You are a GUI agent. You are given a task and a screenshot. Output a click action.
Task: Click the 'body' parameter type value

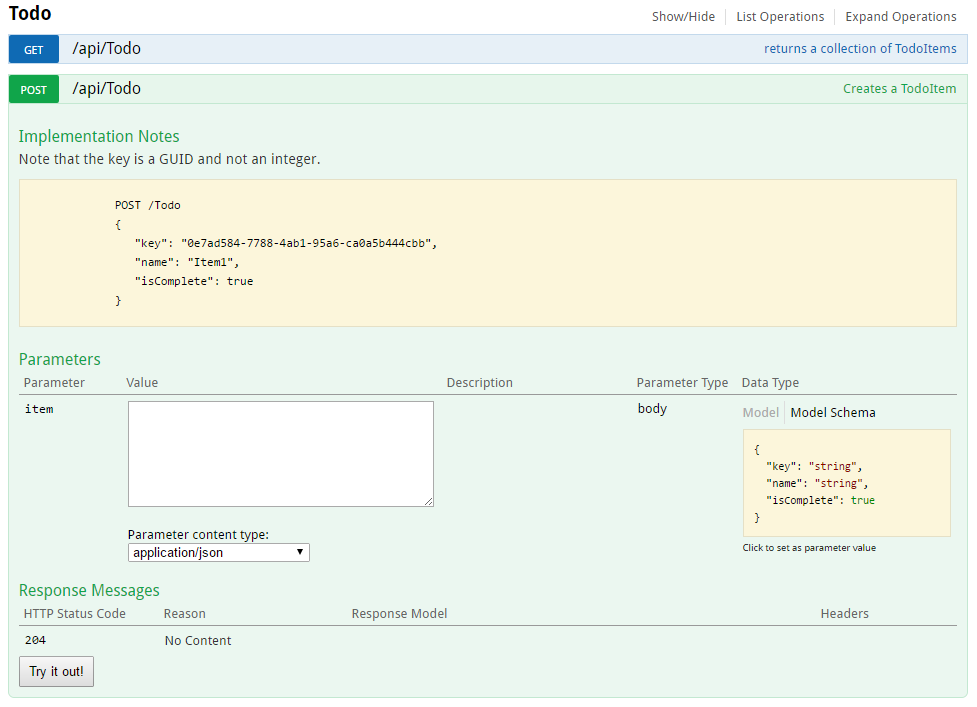tap(652, 409)
